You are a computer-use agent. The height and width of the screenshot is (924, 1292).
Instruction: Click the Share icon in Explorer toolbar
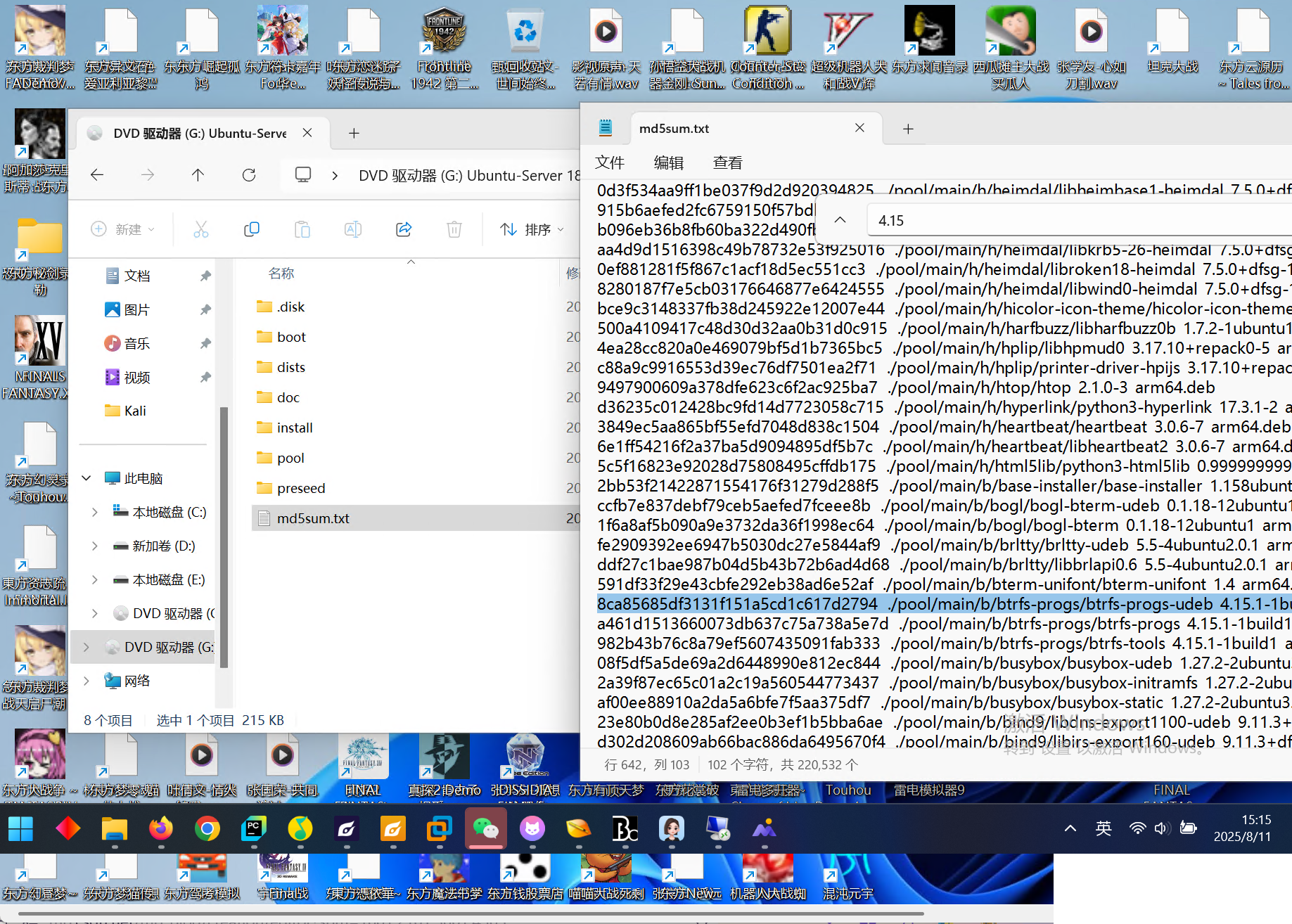(x=404, y=229)
